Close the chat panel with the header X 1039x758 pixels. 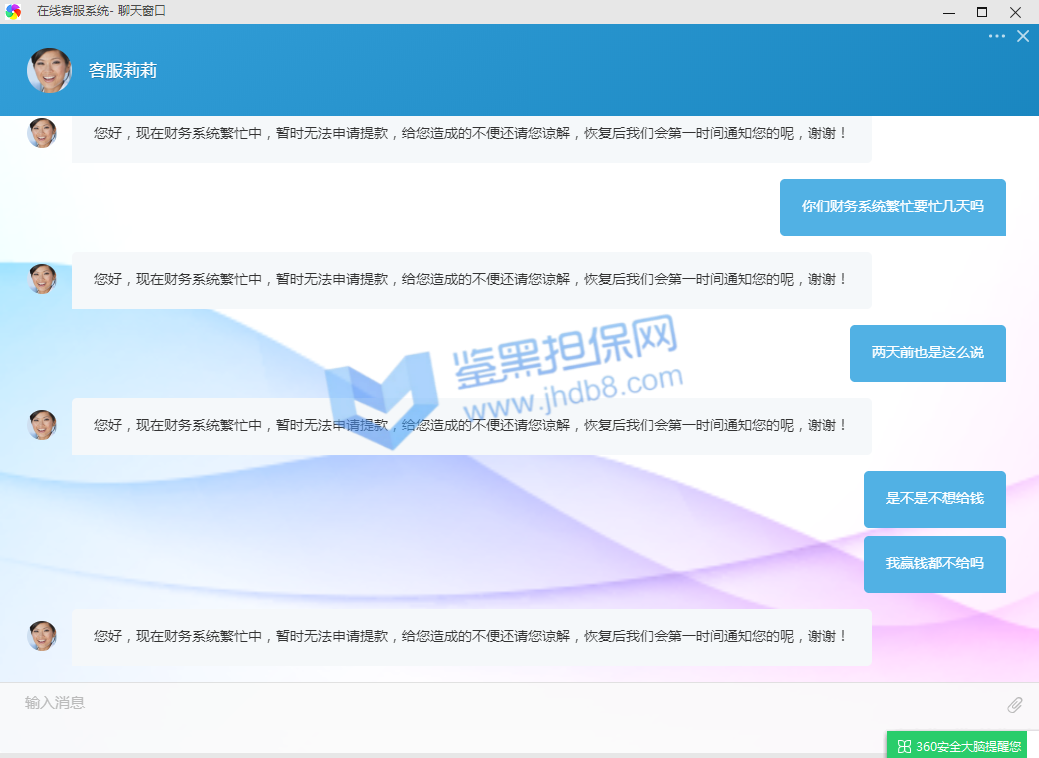[1023, 36]
